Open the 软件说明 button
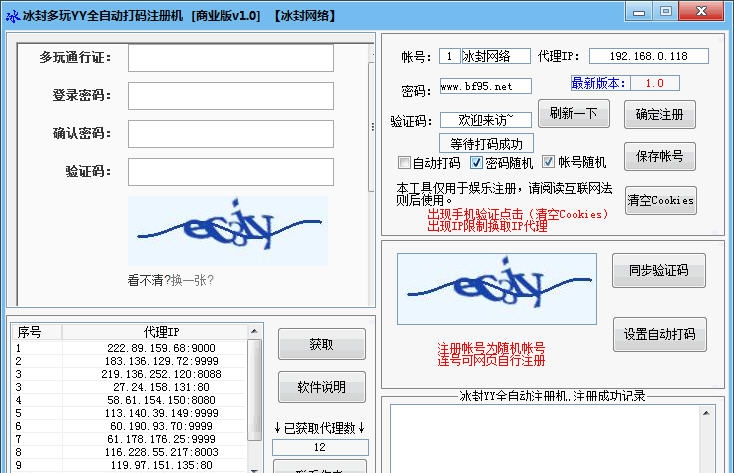The width and height of the screenshot is (734, 473). 322,387
